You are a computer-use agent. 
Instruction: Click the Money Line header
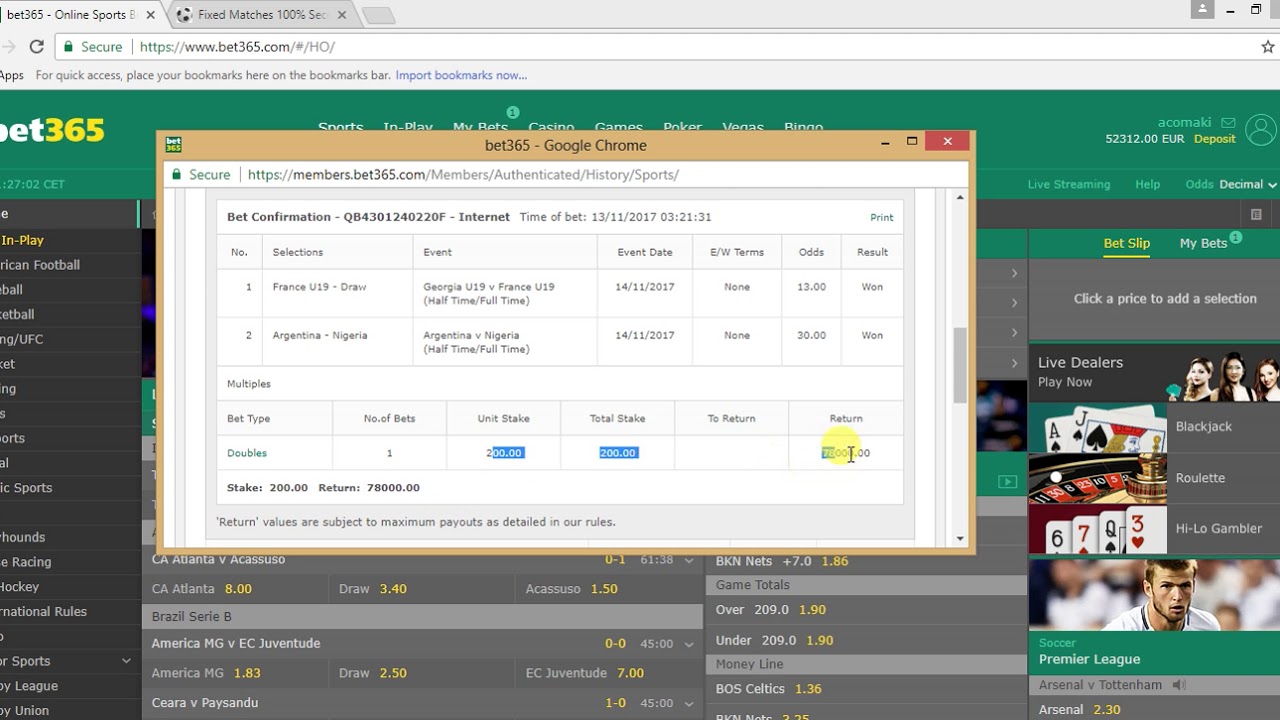tap(866, 664)
